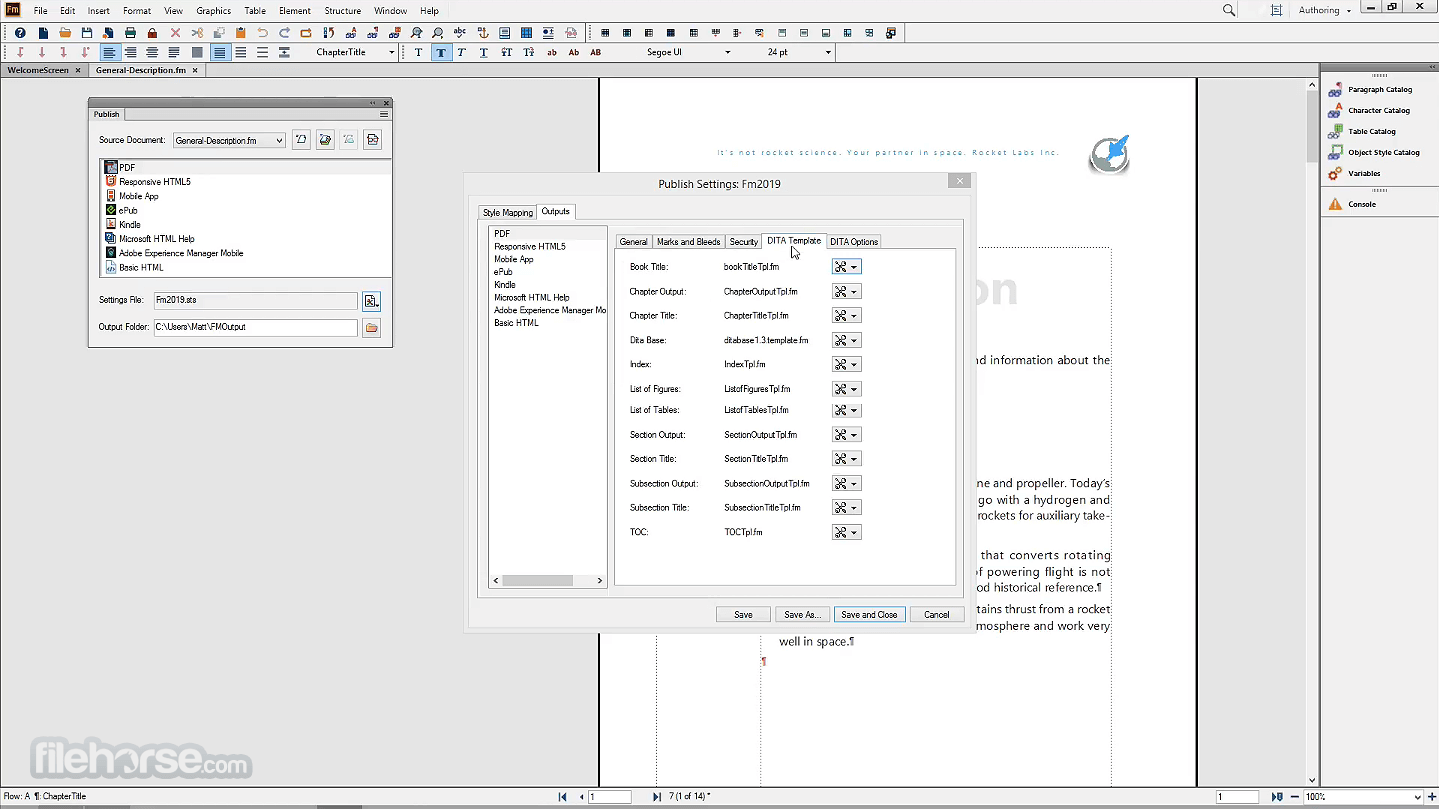
Task: Click the Save and Close button
Action: point(869,615)
